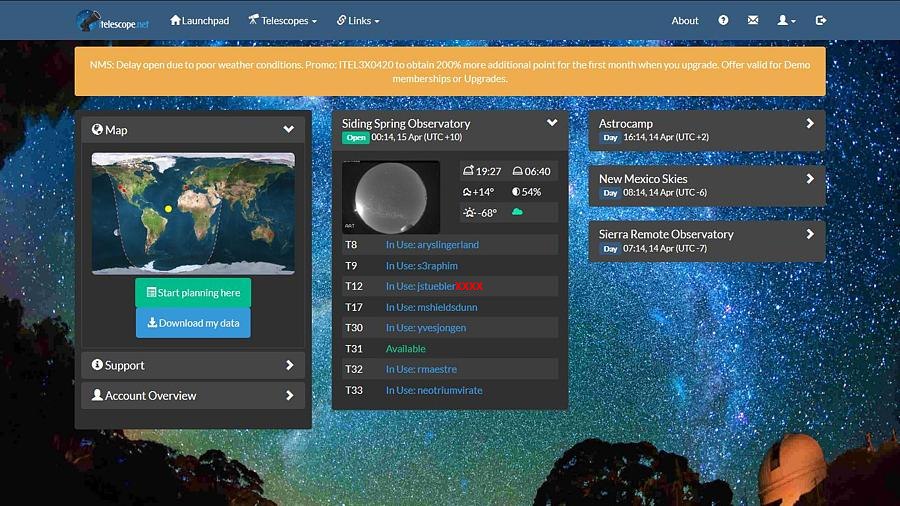The image size is (900, 506).
Task: Collapse the Siding Spring Observatory panel
Action: click(x=552, y=123)
